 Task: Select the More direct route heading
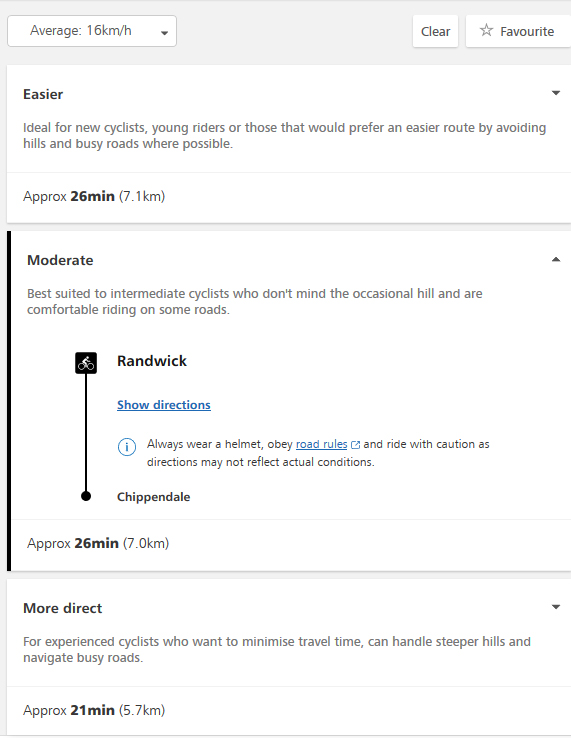[63, 608]
